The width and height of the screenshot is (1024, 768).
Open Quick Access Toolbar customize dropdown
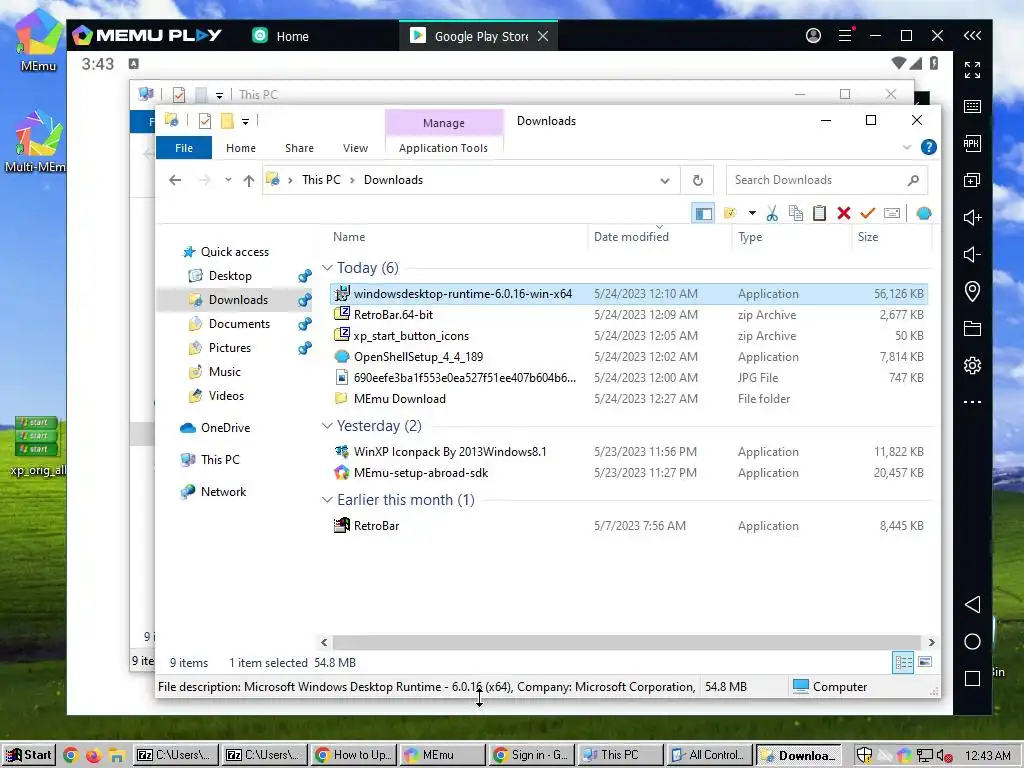pos(245,121)
